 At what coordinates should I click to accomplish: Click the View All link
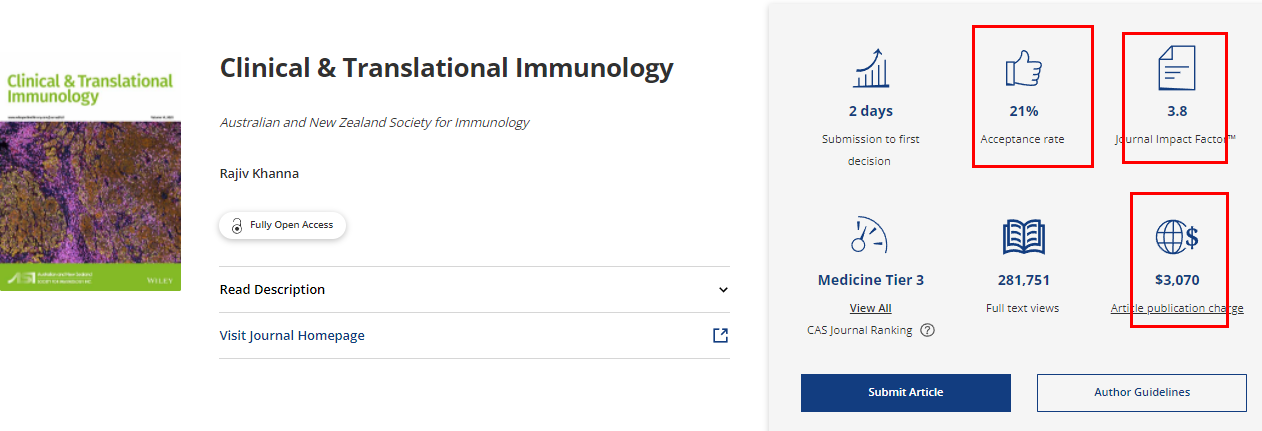(x=870, y=308)
